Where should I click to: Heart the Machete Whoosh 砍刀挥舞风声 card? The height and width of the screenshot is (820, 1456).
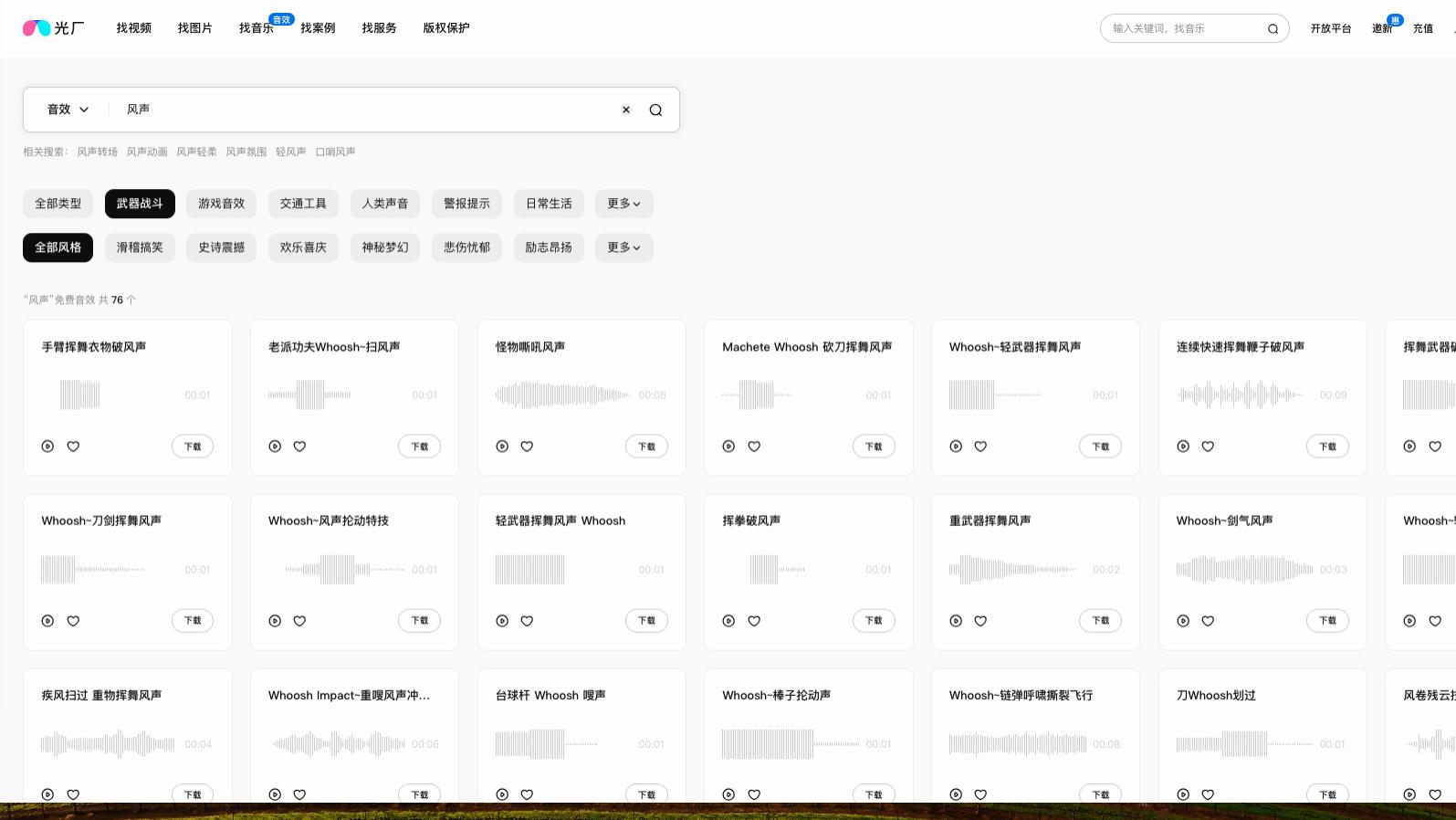(754, 447)
